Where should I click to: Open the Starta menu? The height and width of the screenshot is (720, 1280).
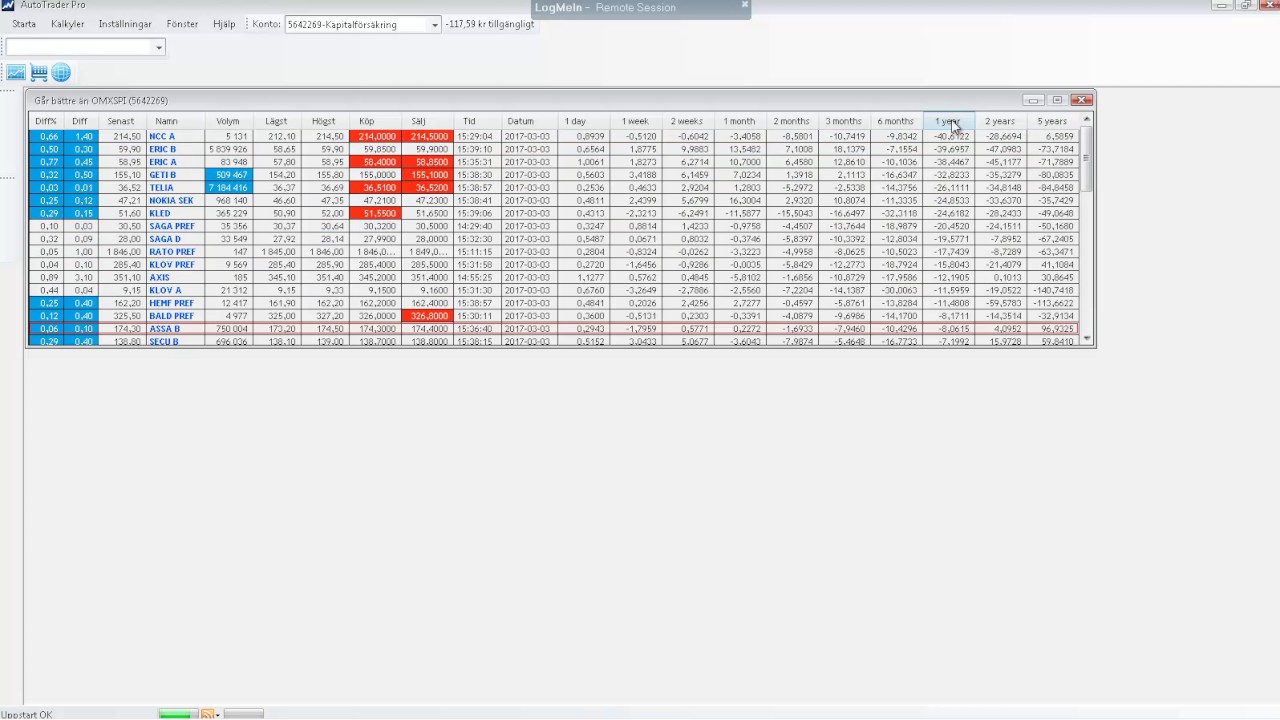pyautogui.click(x=24, y=24)
